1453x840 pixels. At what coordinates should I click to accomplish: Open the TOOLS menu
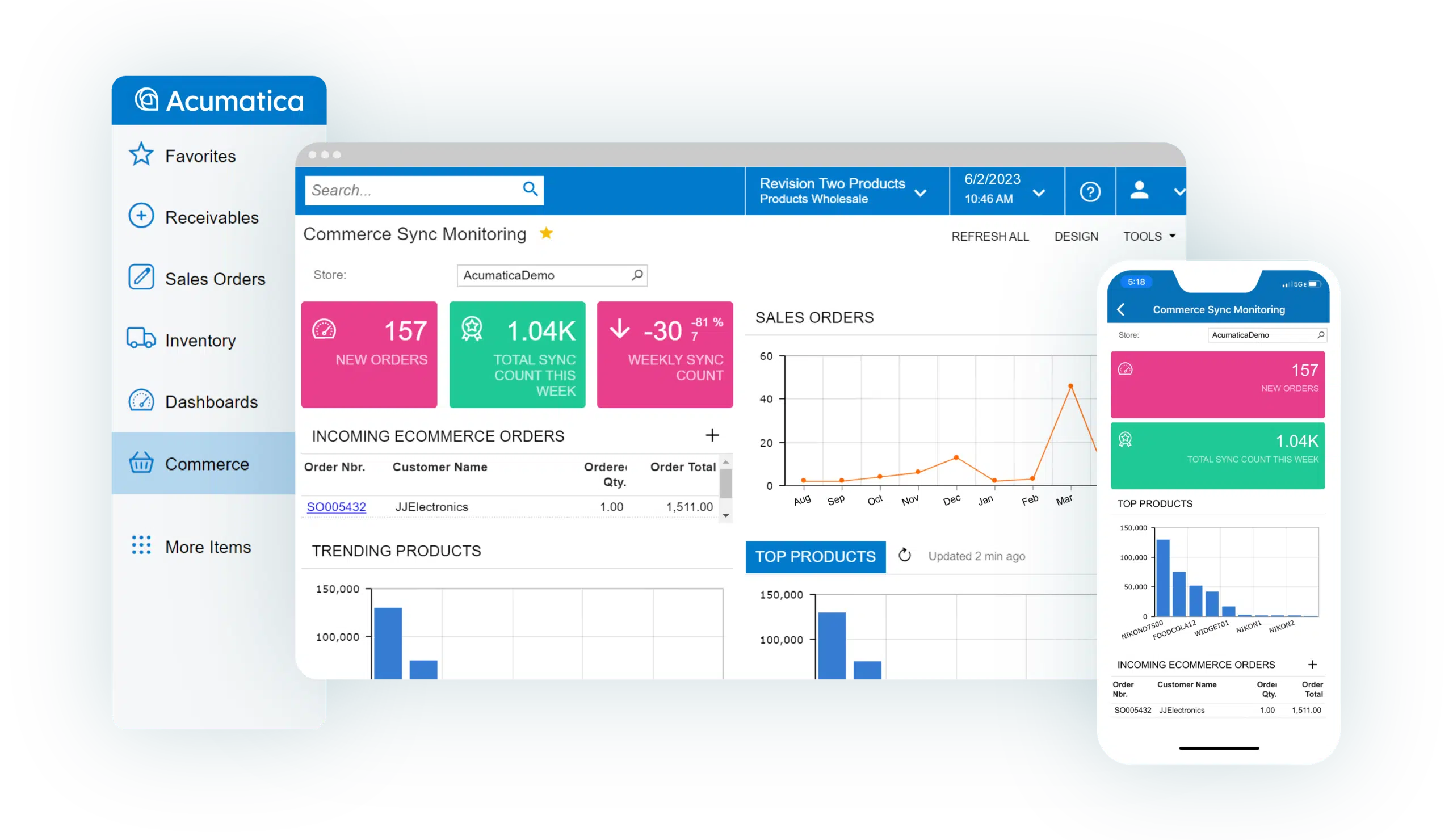click(x=1149, y=236)
